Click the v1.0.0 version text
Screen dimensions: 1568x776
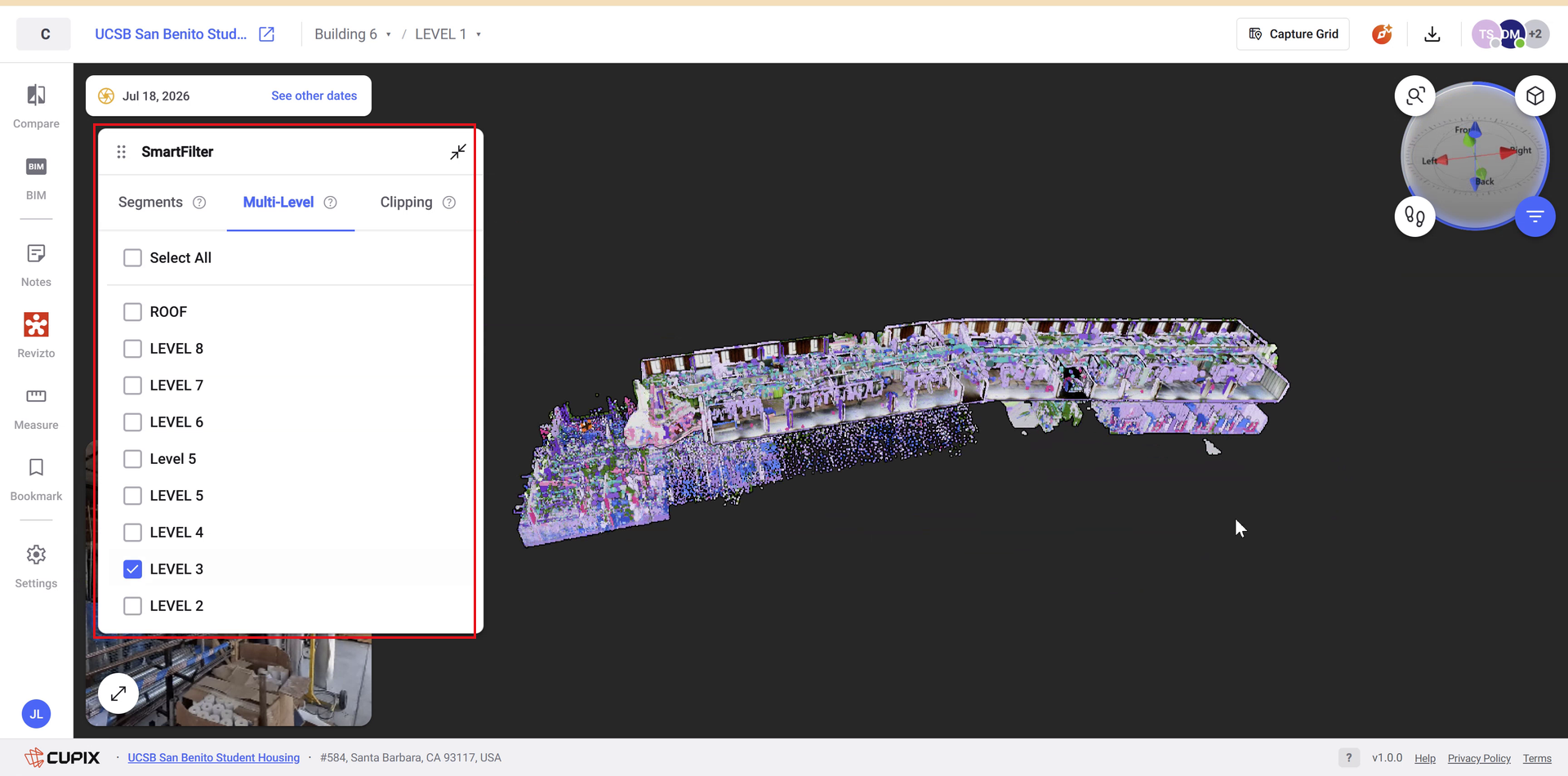coord(1387,758)
